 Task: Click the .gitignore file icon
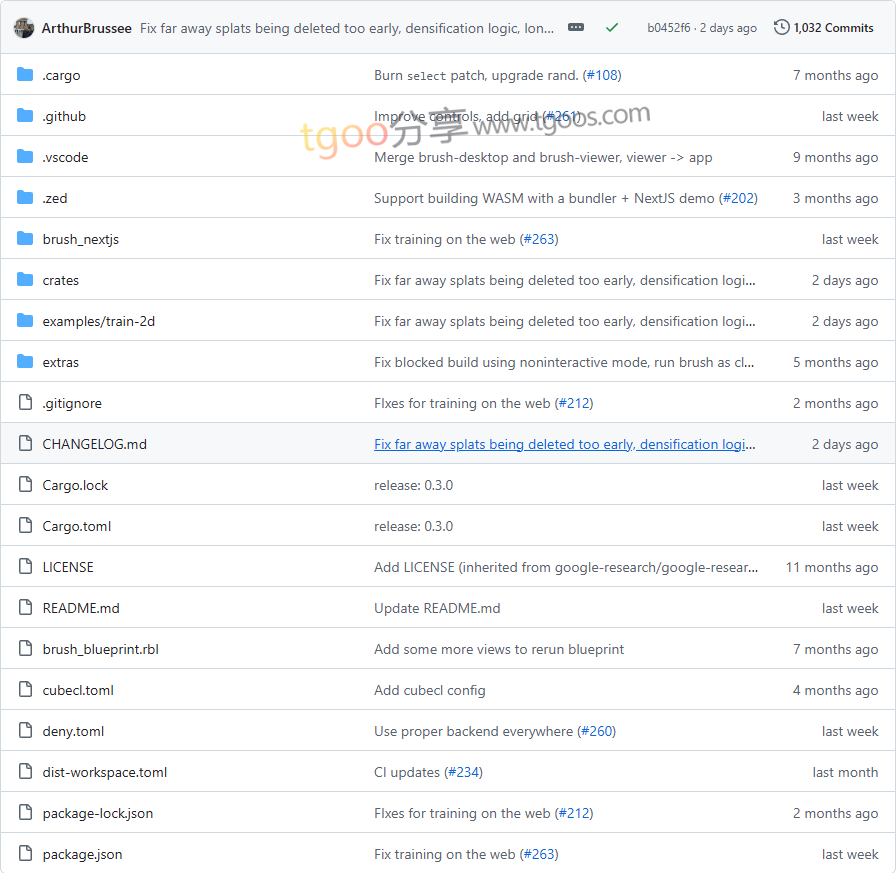coord(25,403)
